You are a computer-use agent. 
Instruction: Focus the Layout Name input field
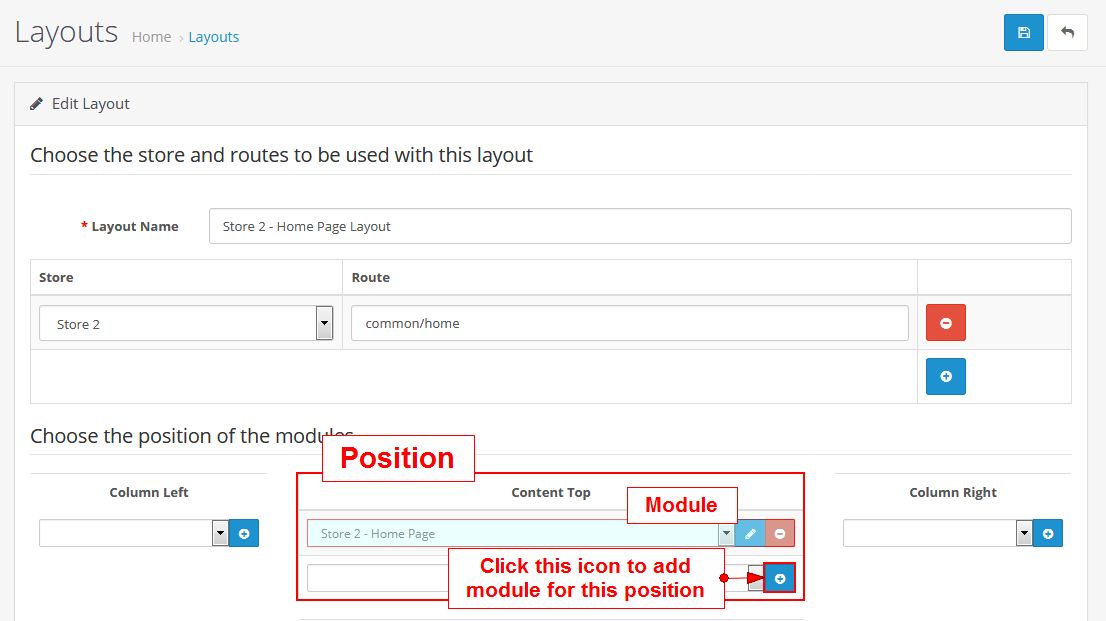click(x=640, y=226)
